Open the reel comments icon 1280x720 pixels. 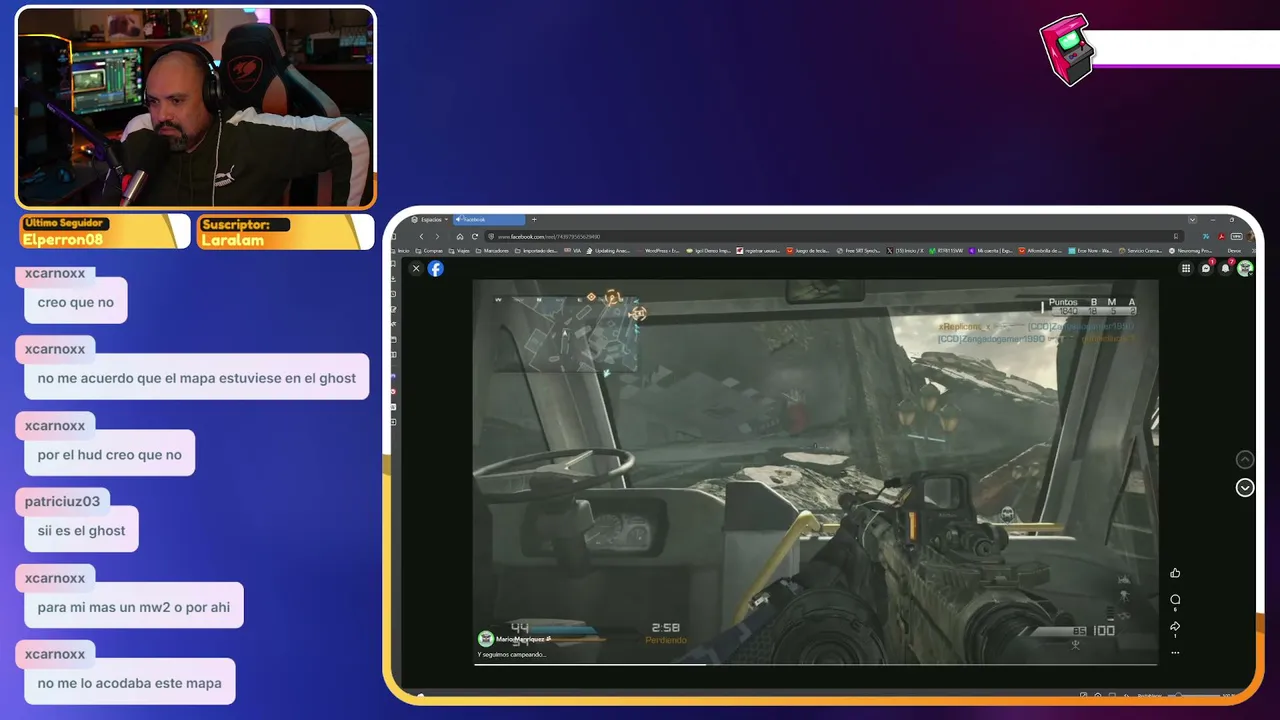click(1175, 600)
